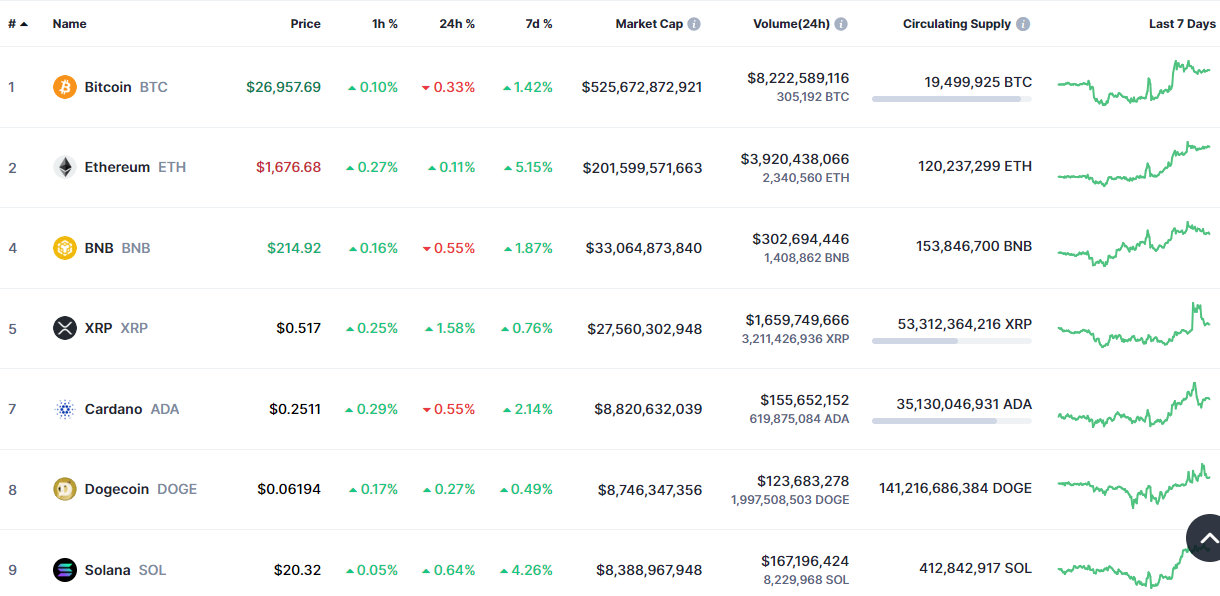Viewport: 1220px width, 596px height.
Task: Click Solana price $20.32
Action: tap(298, 570)
